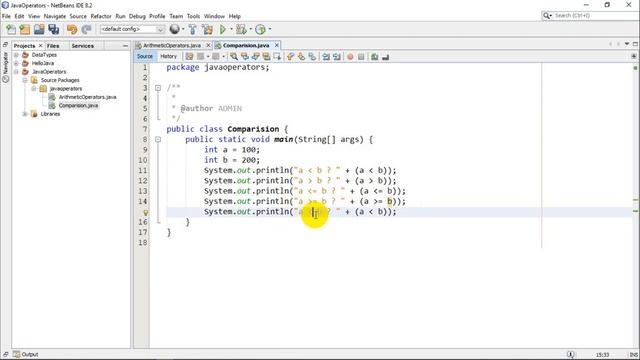The width and height of the screenshot is (640, 360).
Task: Open the Tools menu
Action: 193,16
